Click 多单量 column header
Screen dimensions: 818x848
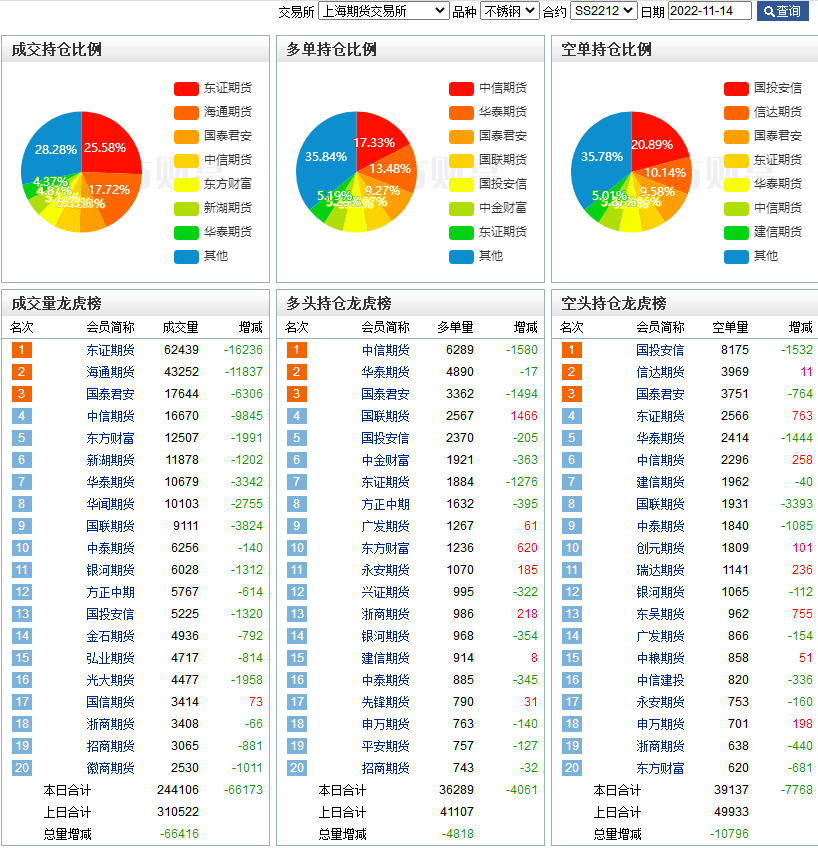[x=455, y=328]
